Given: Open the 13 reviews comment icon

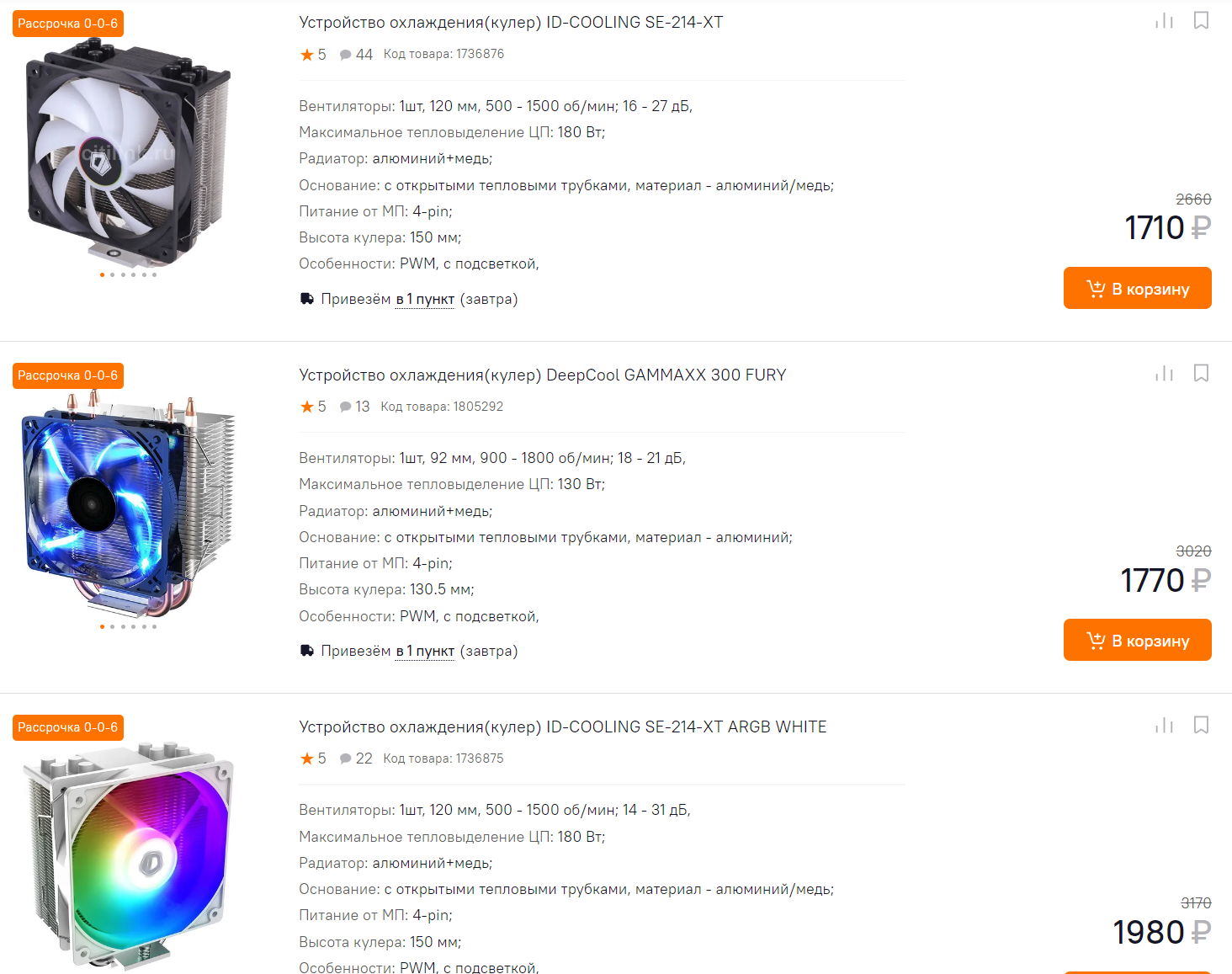Looking at the screenshot, I should (345, 407).
